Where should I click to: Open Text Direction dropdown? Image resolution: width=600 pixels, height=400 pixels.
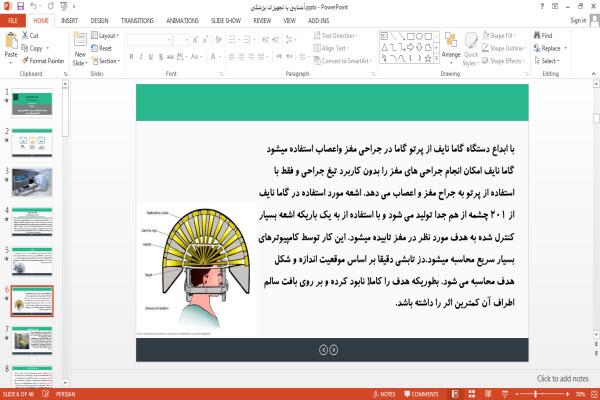pos(335,36)
